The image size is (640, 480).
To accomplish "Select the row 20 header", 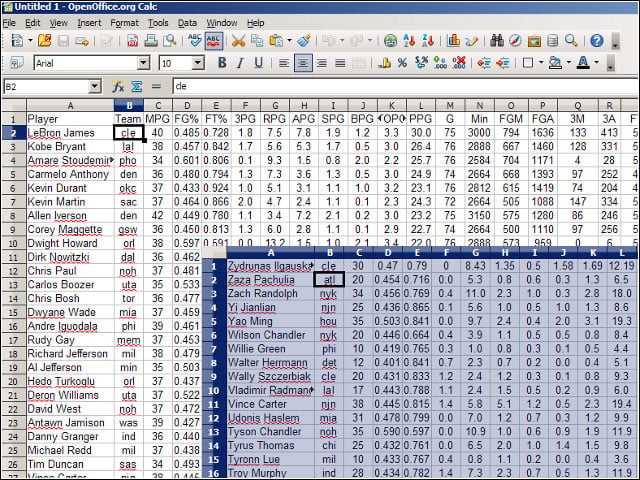I will pyautogui.click(x=14, y=381).
